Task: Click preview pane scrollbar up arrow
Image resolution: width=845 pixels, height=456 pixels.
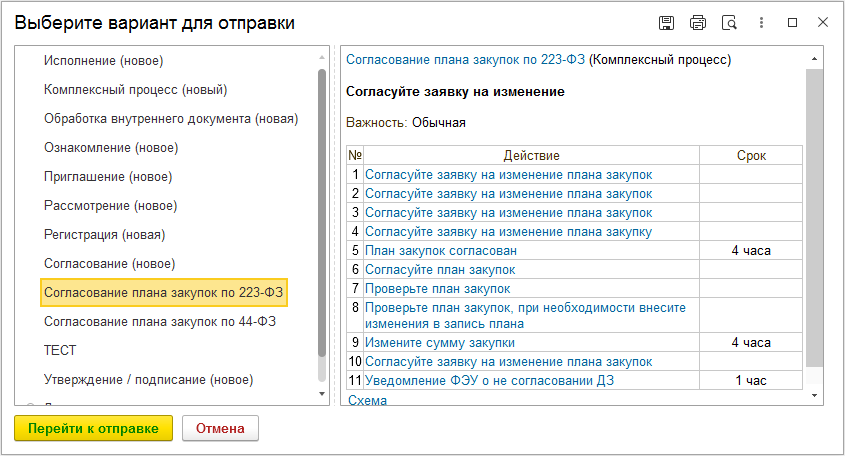Action: [814, 59]
